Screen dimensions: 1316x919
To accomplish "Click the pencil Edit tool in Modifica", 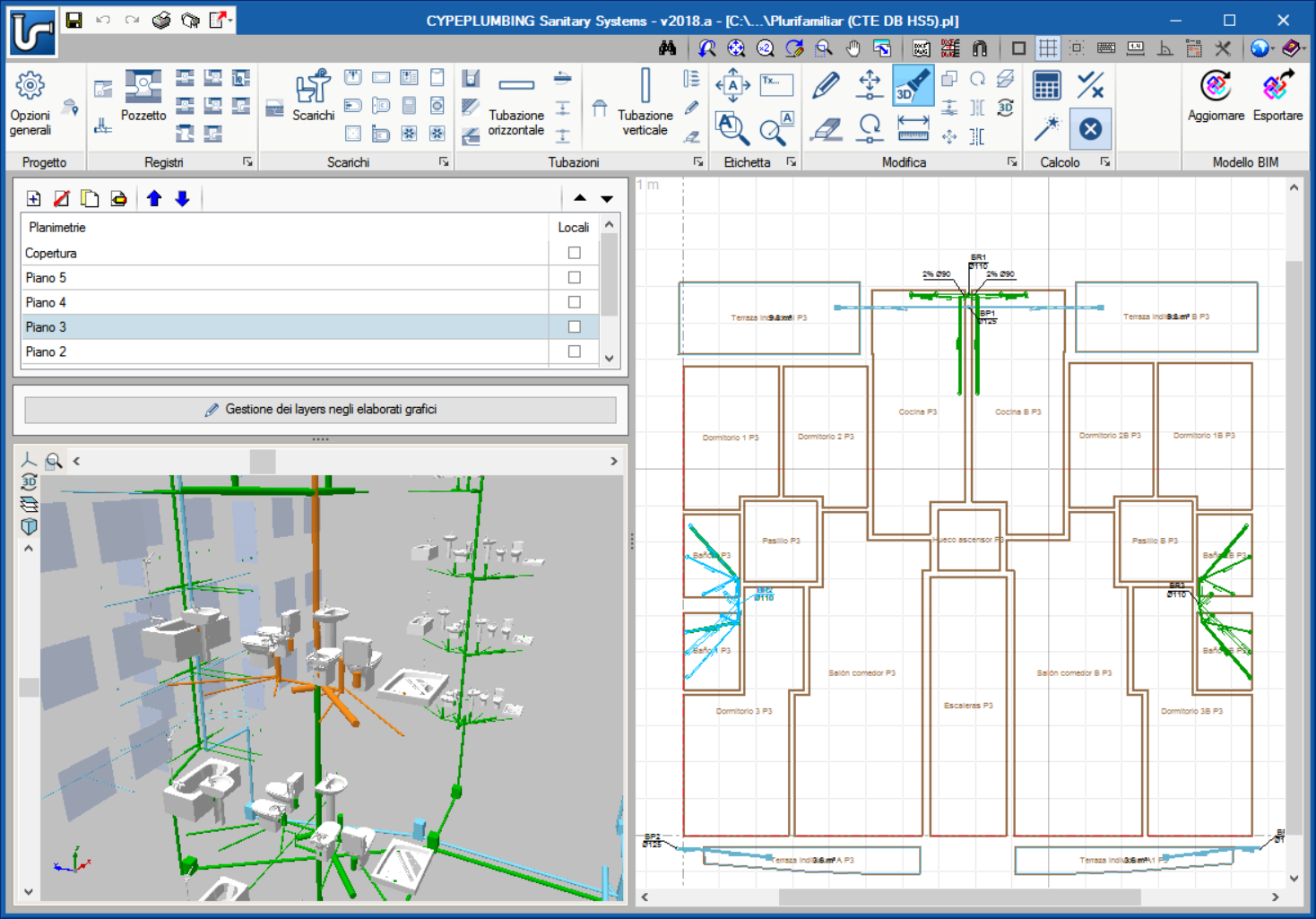I will point(826,85).
